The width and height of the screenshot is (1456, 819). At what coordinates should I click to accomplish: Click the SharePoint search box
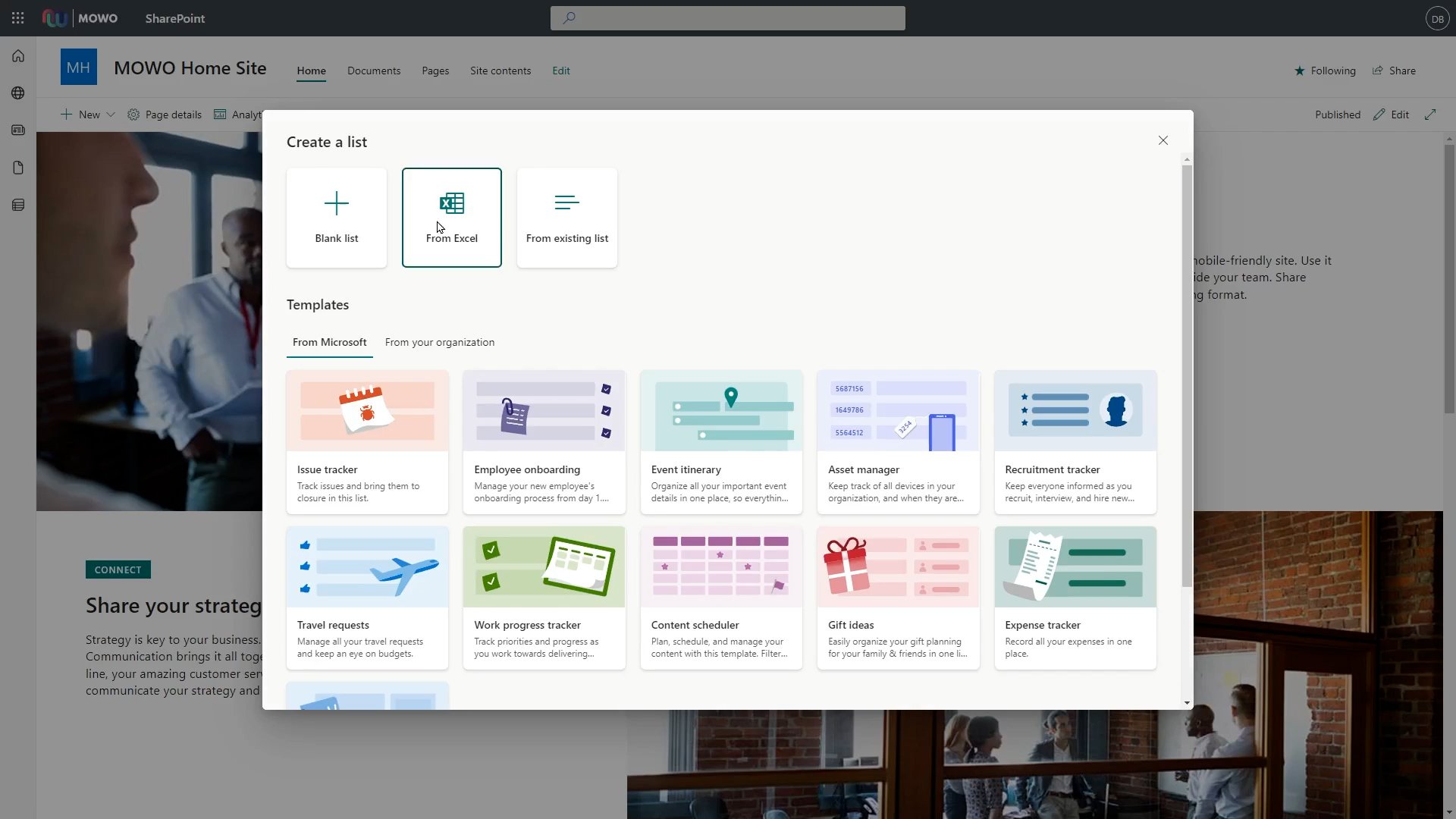coord(727,18)
